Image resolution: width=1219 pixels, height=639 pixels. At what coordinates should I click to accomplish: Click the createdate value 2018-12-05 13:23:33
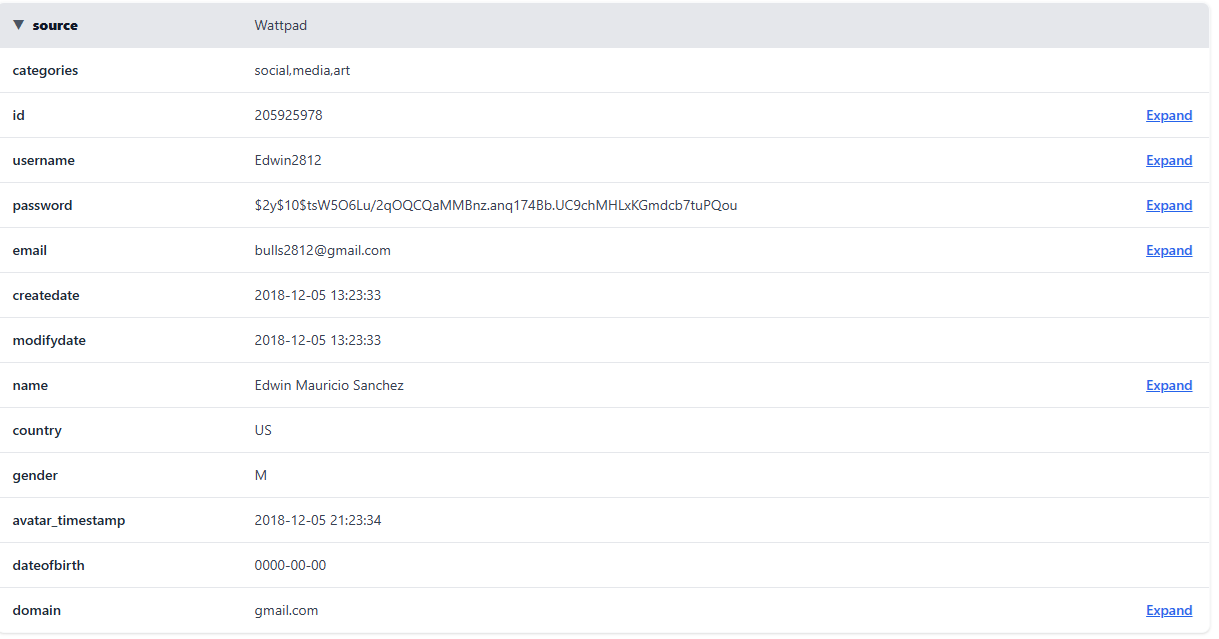click(x=318, y=295)
